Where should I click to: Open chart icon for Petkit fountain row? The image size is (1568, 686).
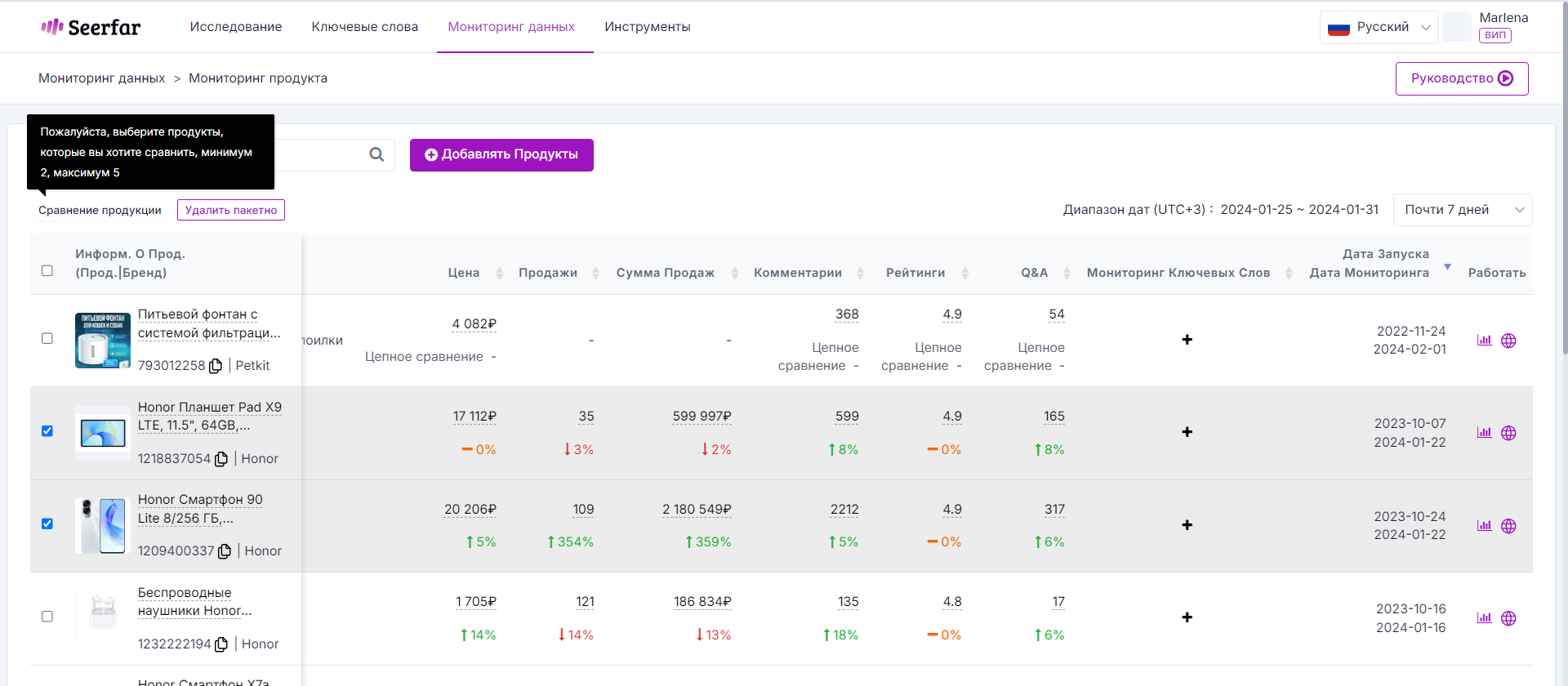point(1485,341)
